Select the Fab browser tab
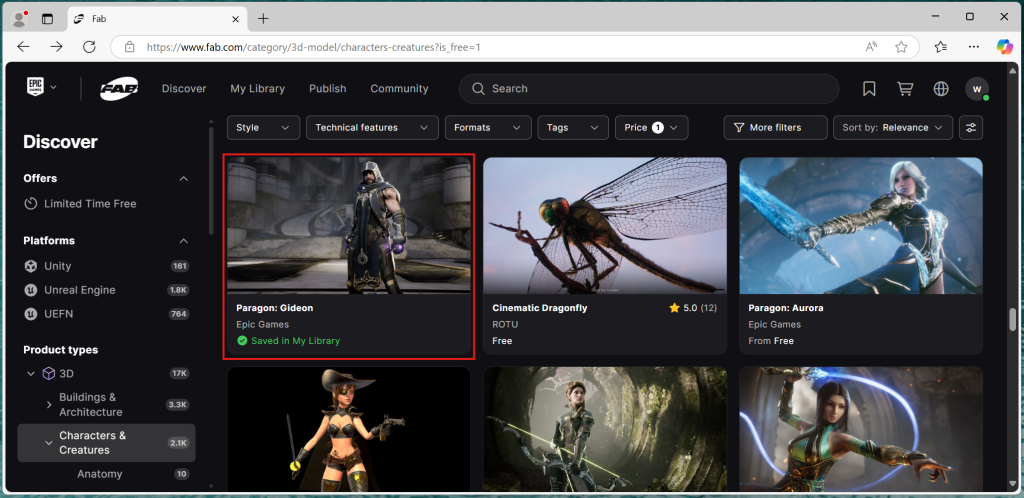This screenshot has height=498, width=1024. click(x=155, y=19)
